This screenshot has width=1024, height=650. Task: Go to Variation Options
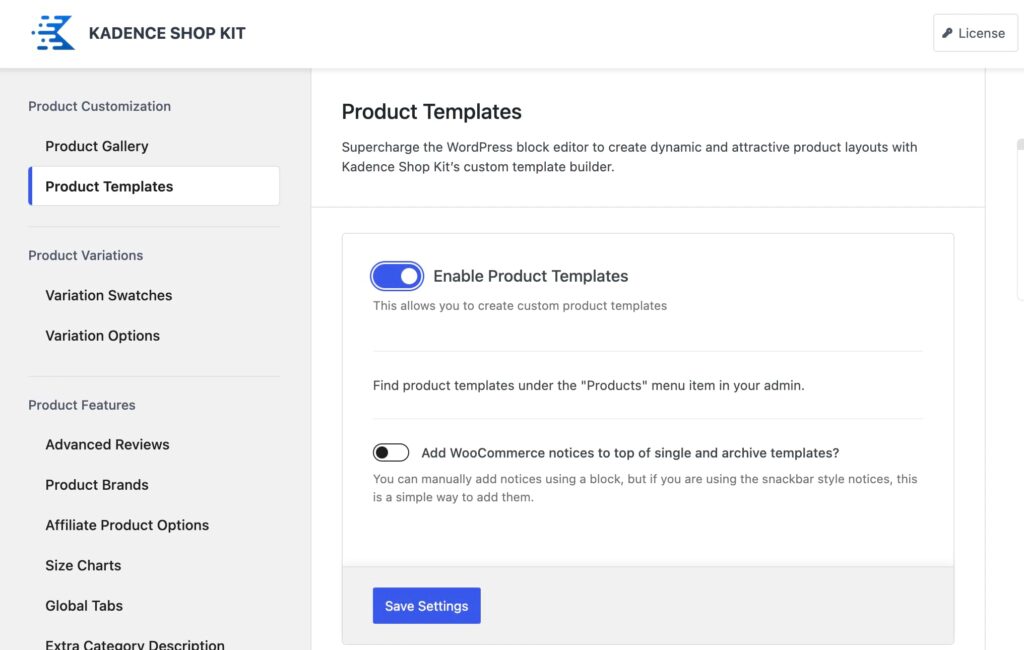pos(103,336)
